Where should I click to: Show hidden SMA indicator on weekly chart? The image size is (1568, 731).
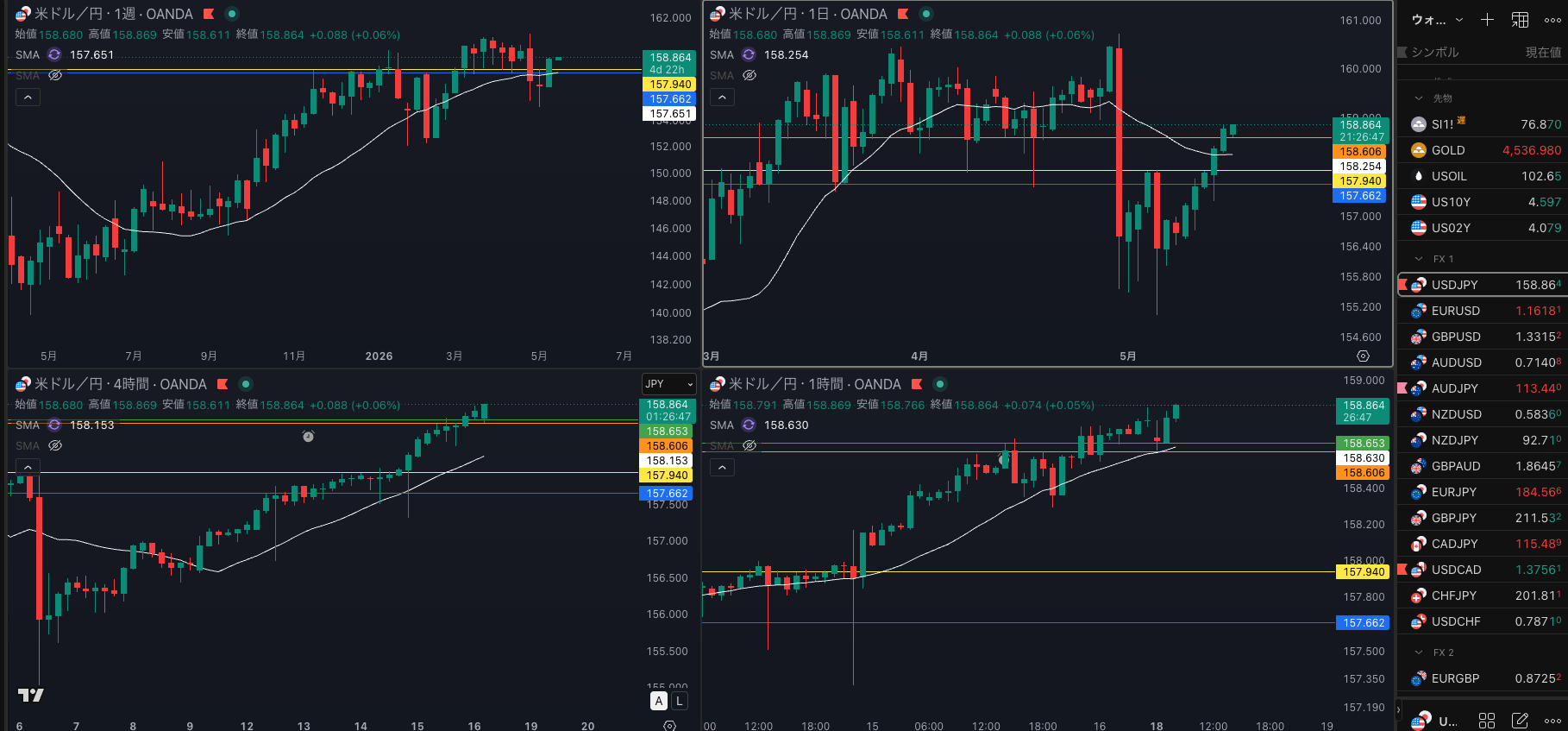click(55, 75)
